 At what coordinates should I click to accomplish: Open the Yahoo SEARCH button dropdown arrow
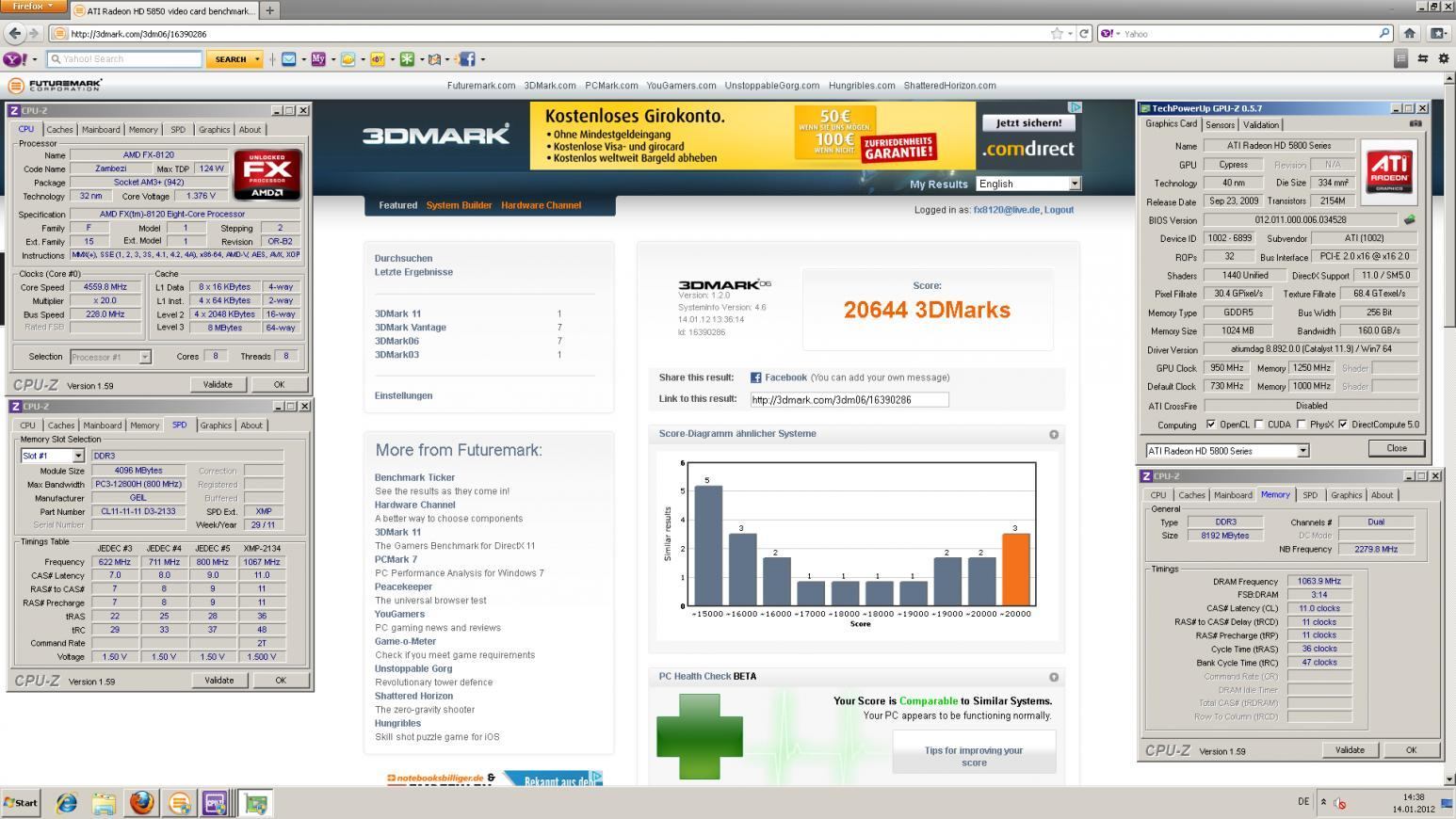point(257,59)
